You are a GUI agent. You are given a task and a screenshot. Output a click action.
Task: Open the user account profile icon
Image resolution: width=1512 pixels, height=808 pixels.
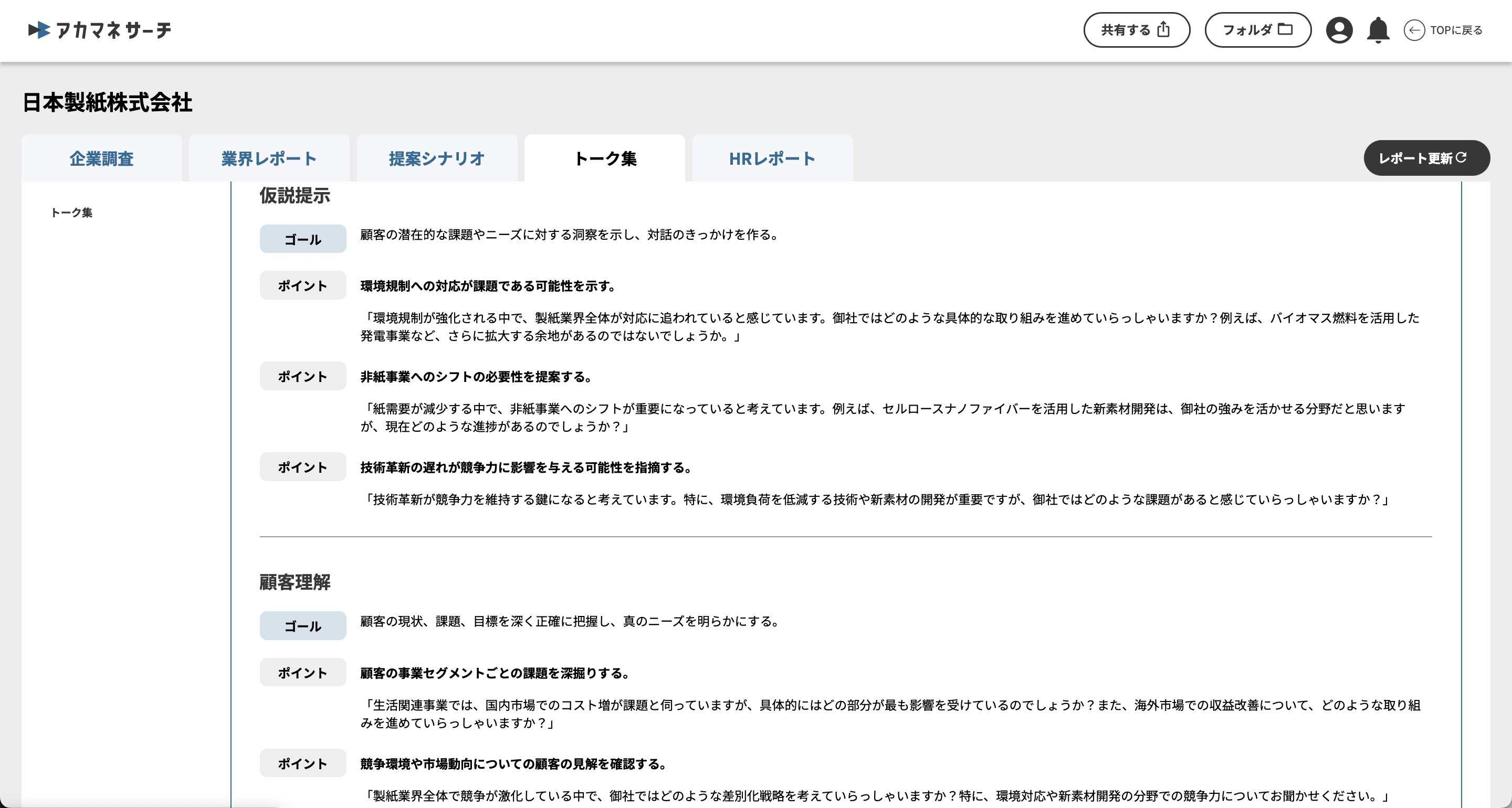tap(1339, 30)
